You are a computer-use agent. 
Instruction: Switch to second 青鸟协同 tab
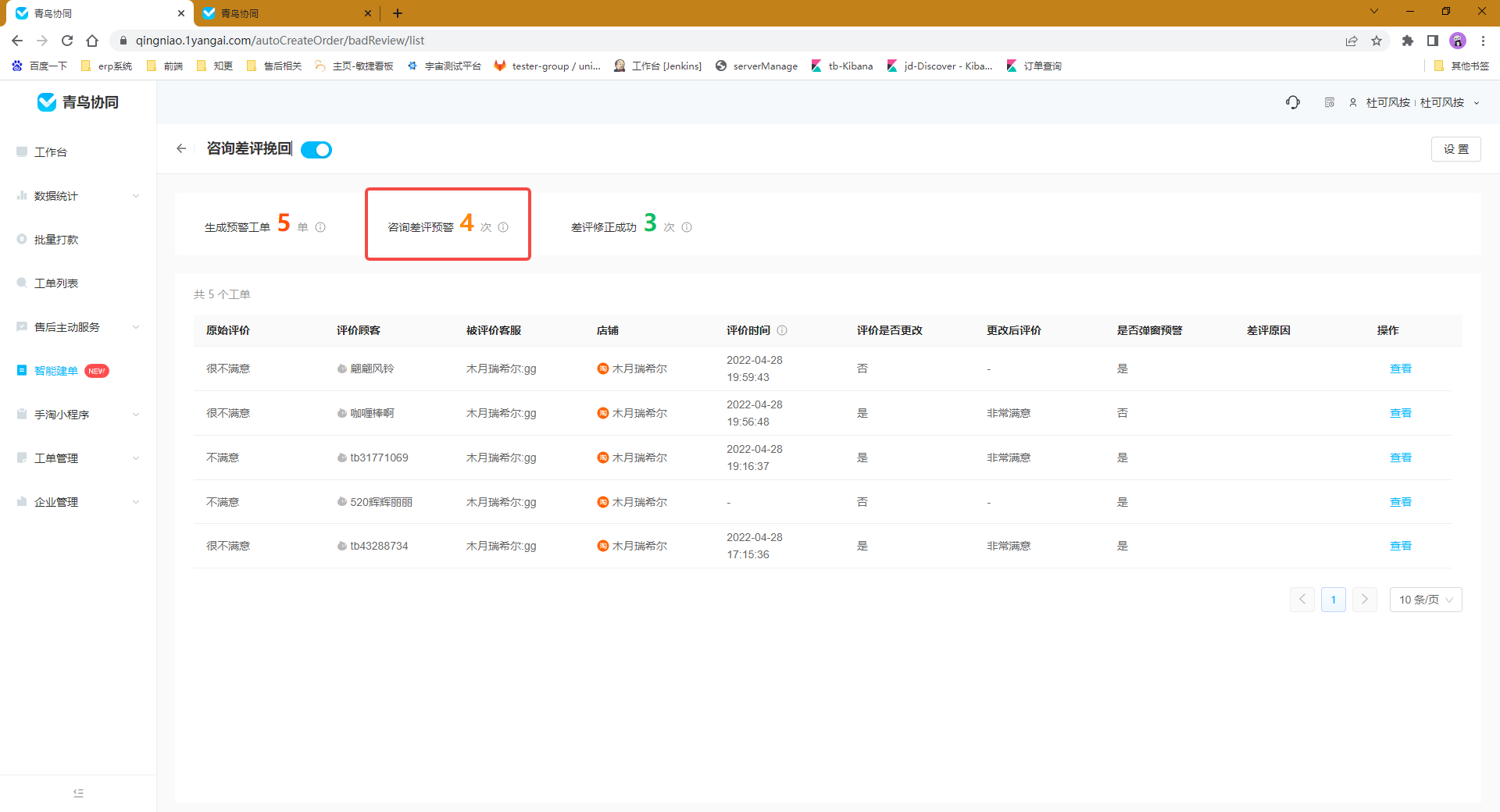[x=285, y=13]
